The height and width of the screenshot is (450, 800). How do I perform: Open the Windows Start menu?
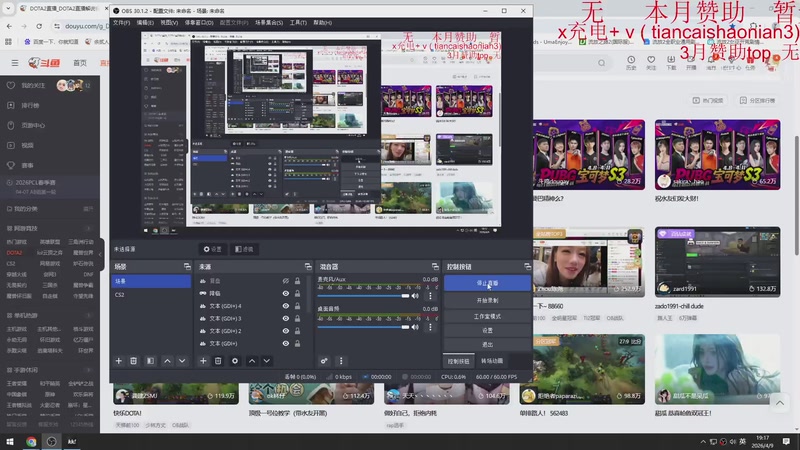10,441
